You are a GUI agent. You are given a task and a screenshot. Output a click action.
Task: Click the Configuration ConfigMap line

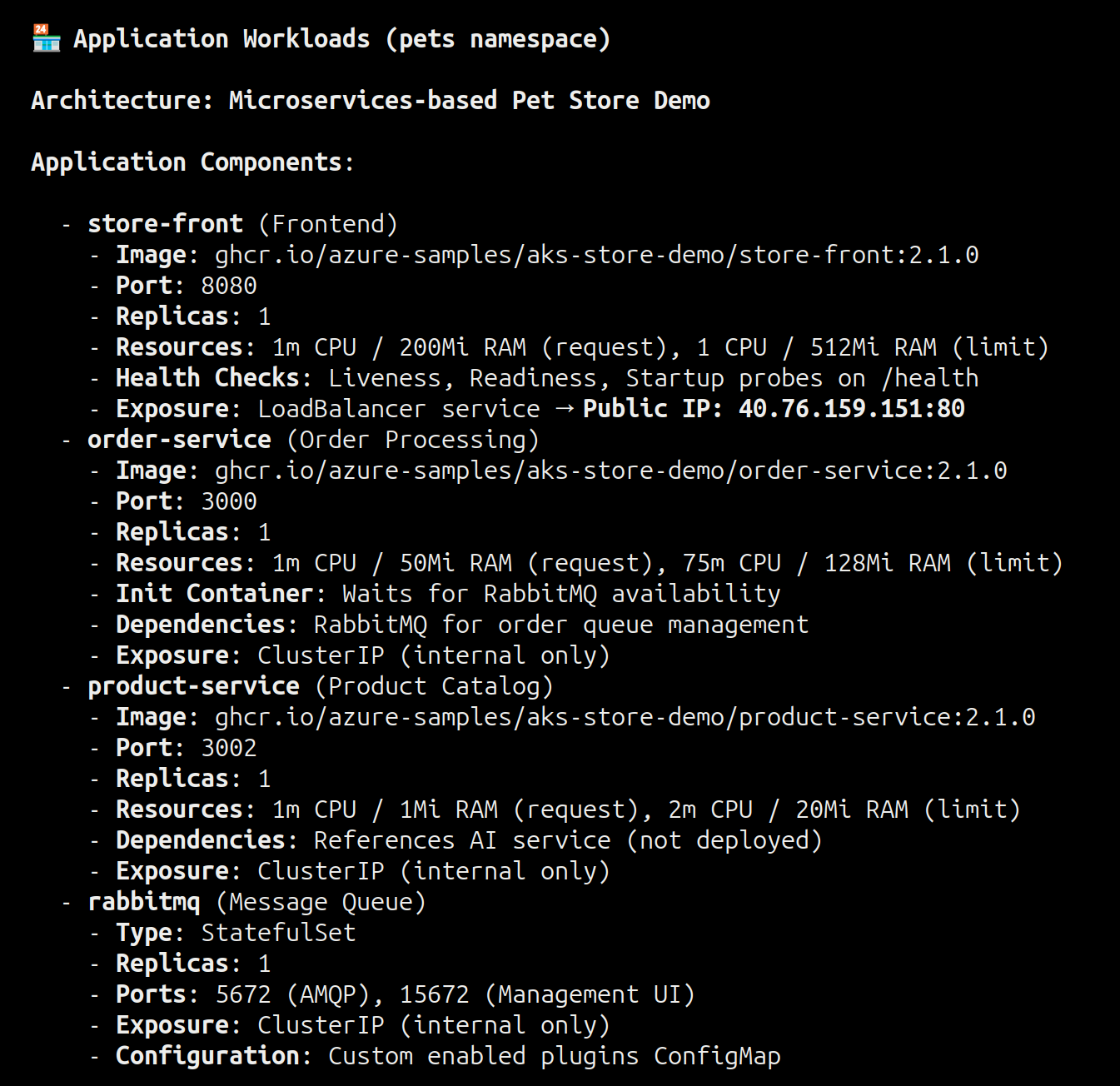(x=447, y=1056)
